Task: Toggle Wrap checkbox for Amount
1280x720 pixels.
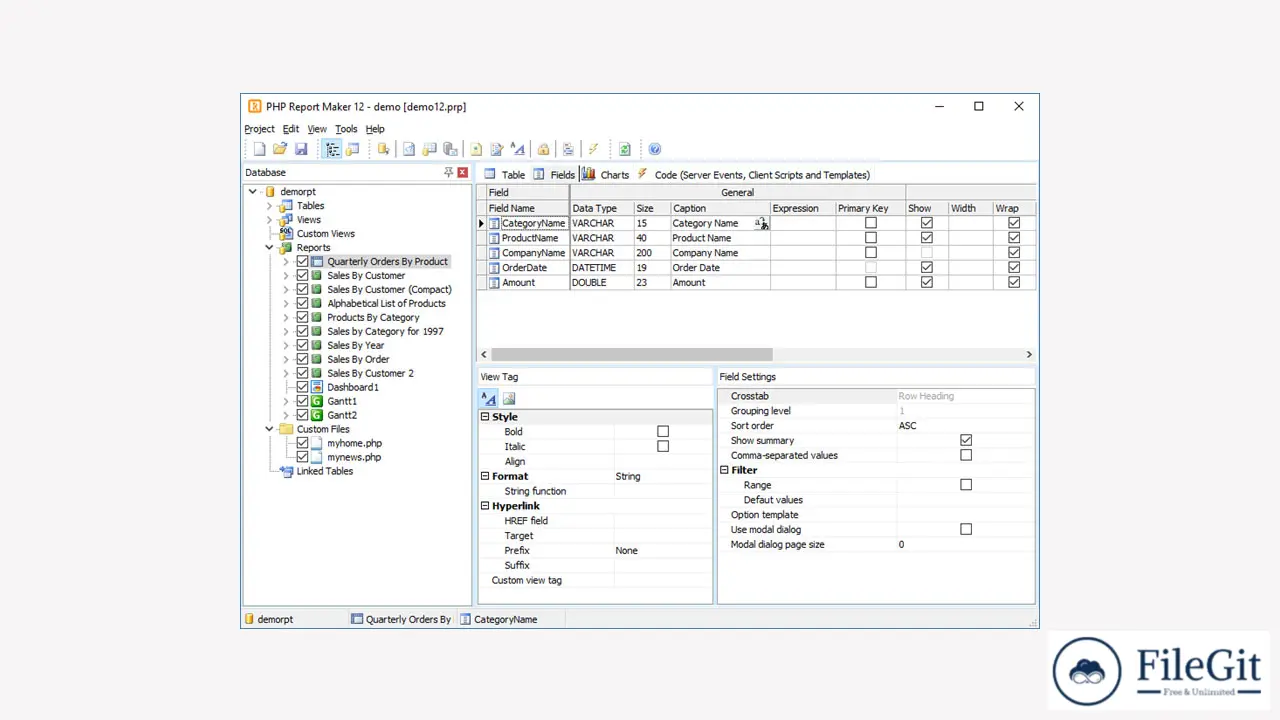Action: 1014,283
